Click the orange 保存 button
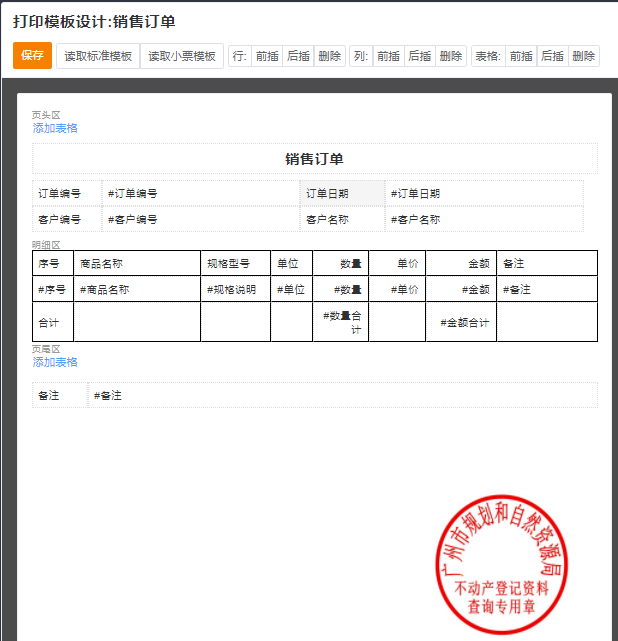Viewport: 618px width, 641px height. [32, 56]
